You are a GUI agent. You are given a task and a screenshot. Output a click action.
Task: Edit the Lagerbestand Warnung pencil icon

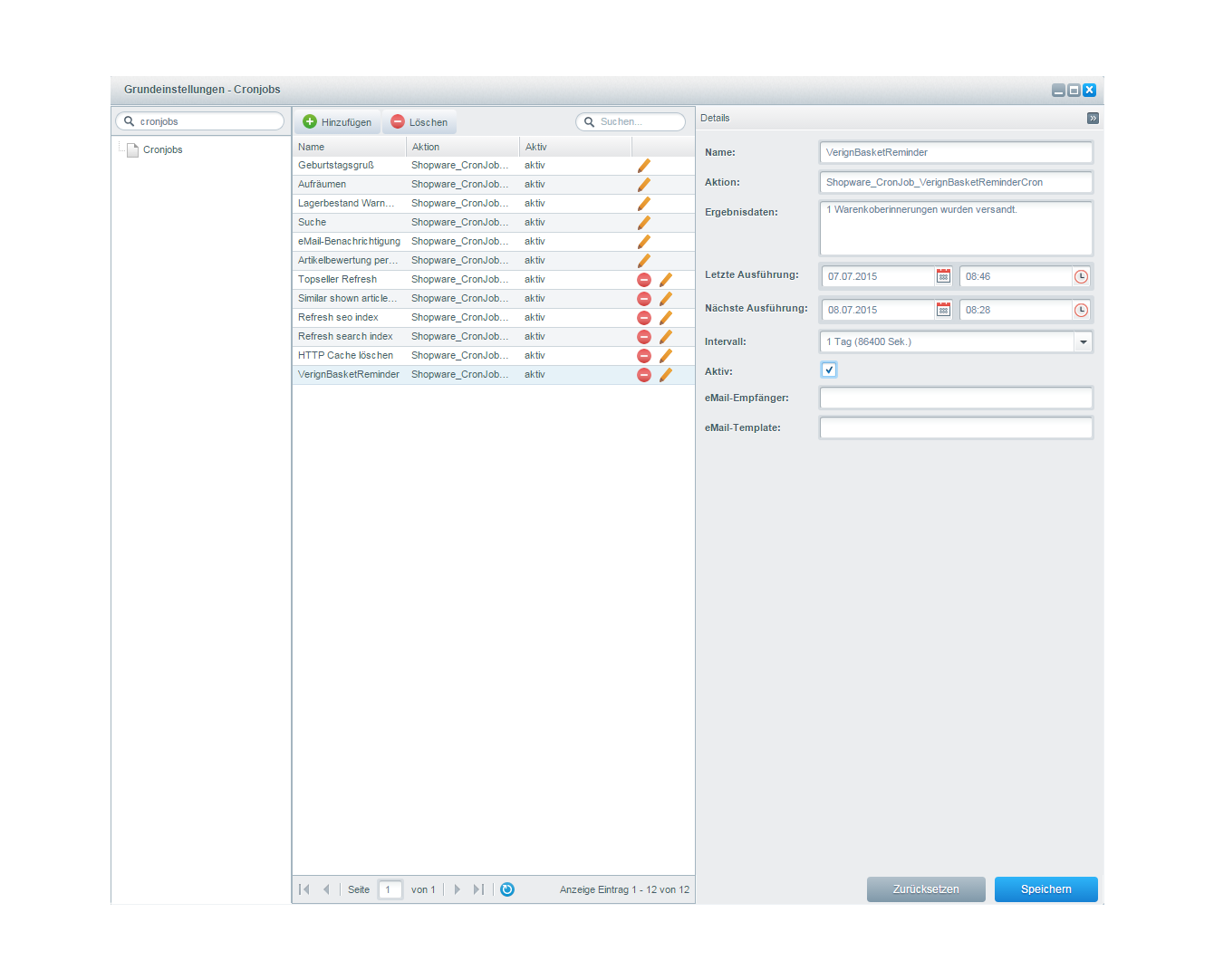tap(644, 204)
